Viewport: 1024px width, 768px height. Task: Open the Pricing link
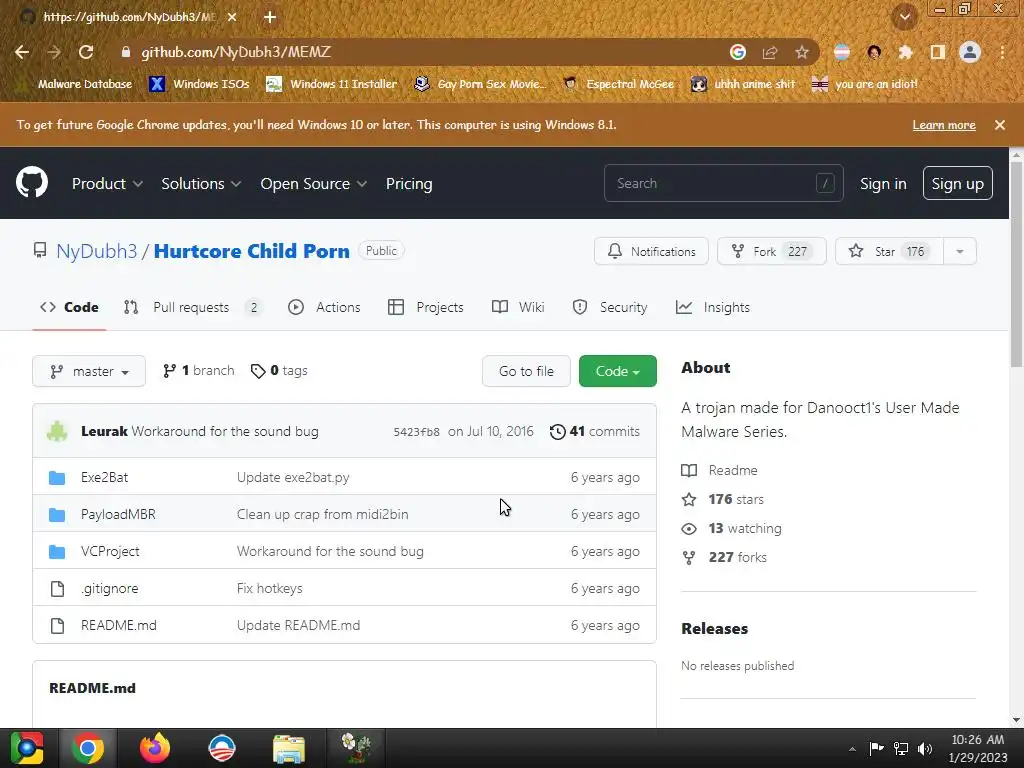409,184
